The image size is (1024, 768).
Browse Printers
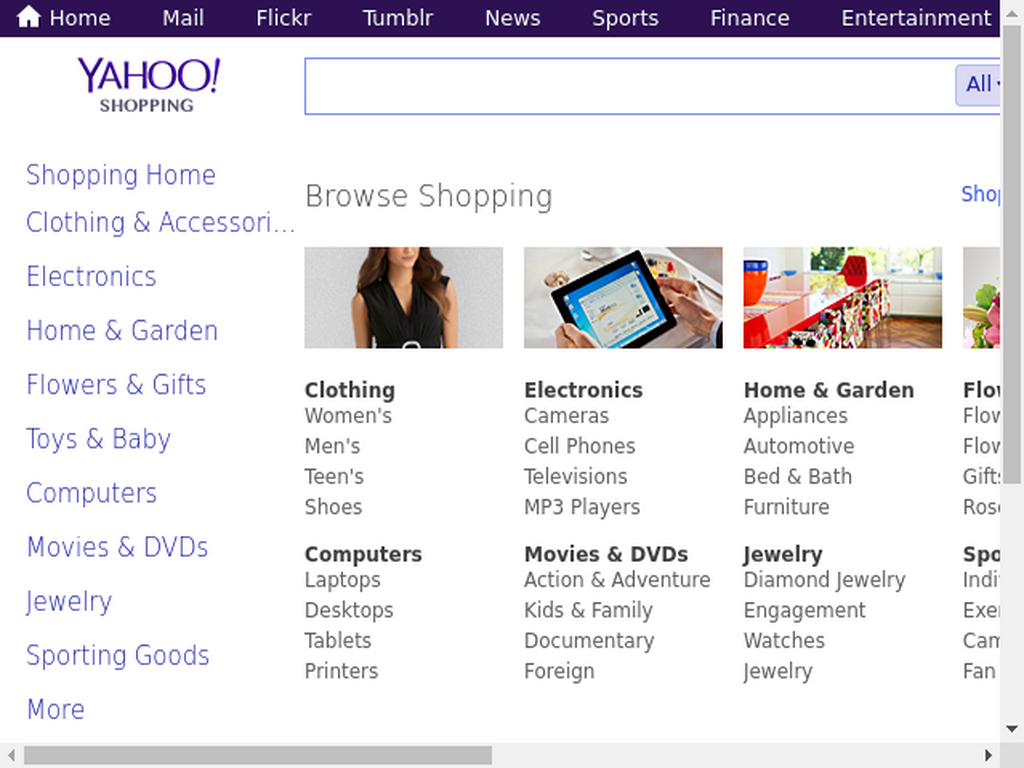pyautogui.click(x=342, y=671)
